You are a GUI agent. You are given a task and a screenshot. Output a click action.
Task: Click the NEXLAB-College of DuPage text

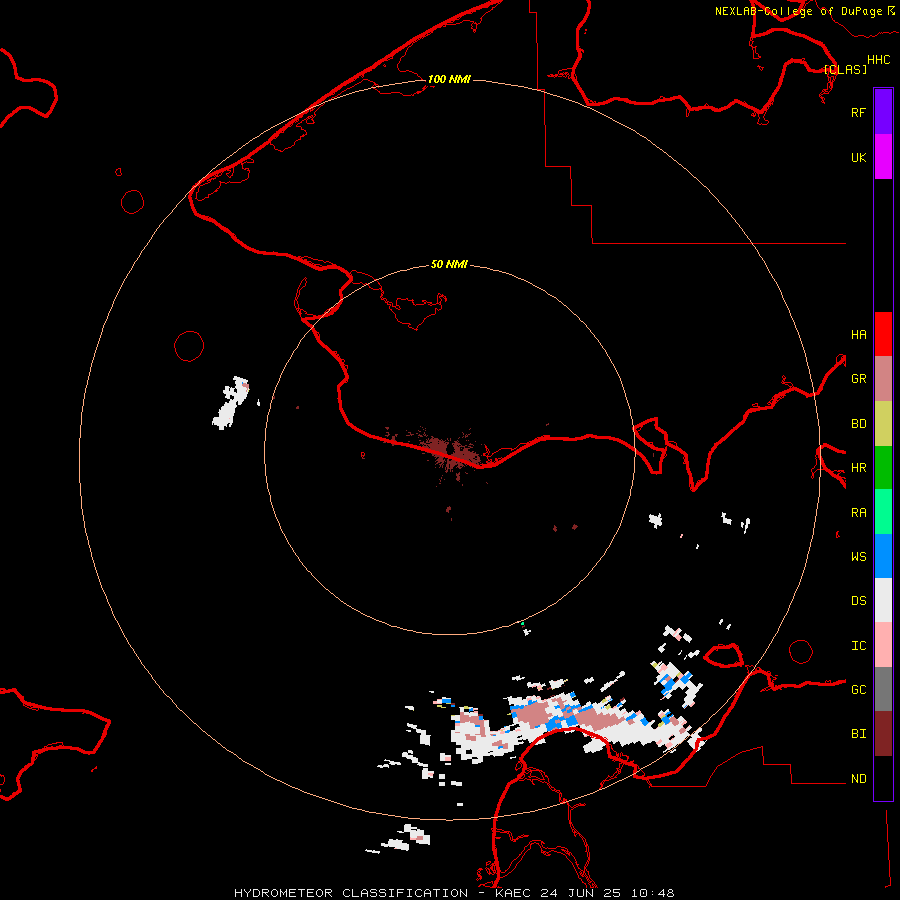798,11
